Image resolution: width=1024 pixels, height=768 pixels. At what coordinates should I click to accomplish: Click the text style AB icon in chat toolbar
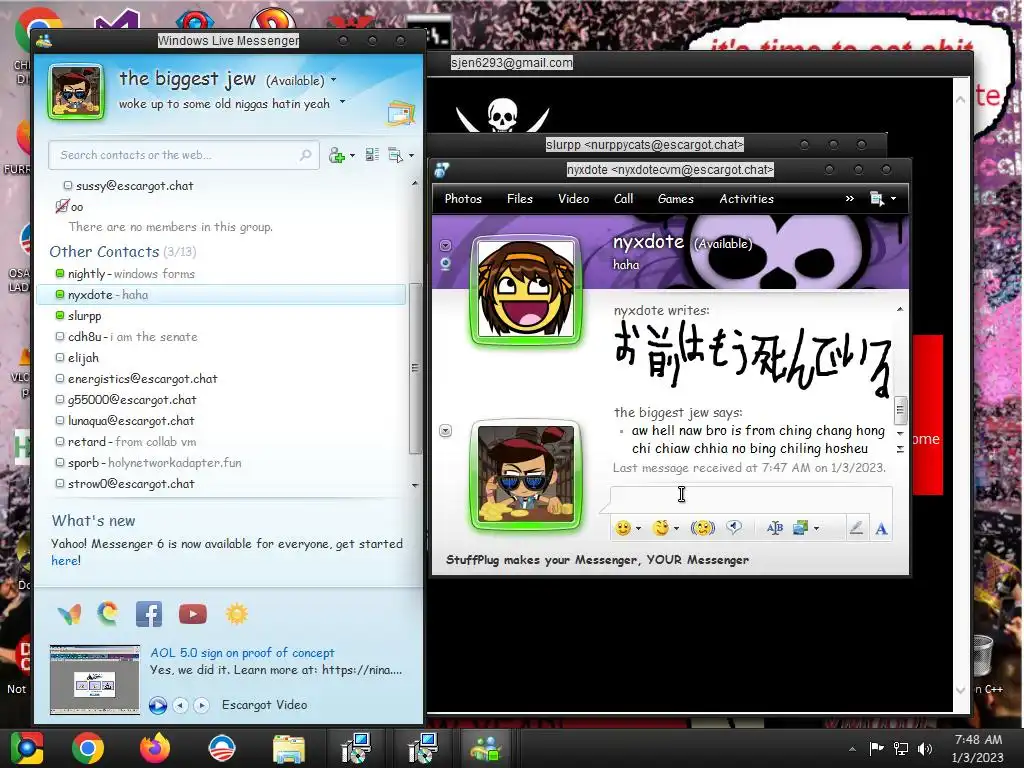pyautogui.click(x=775, y=528)
